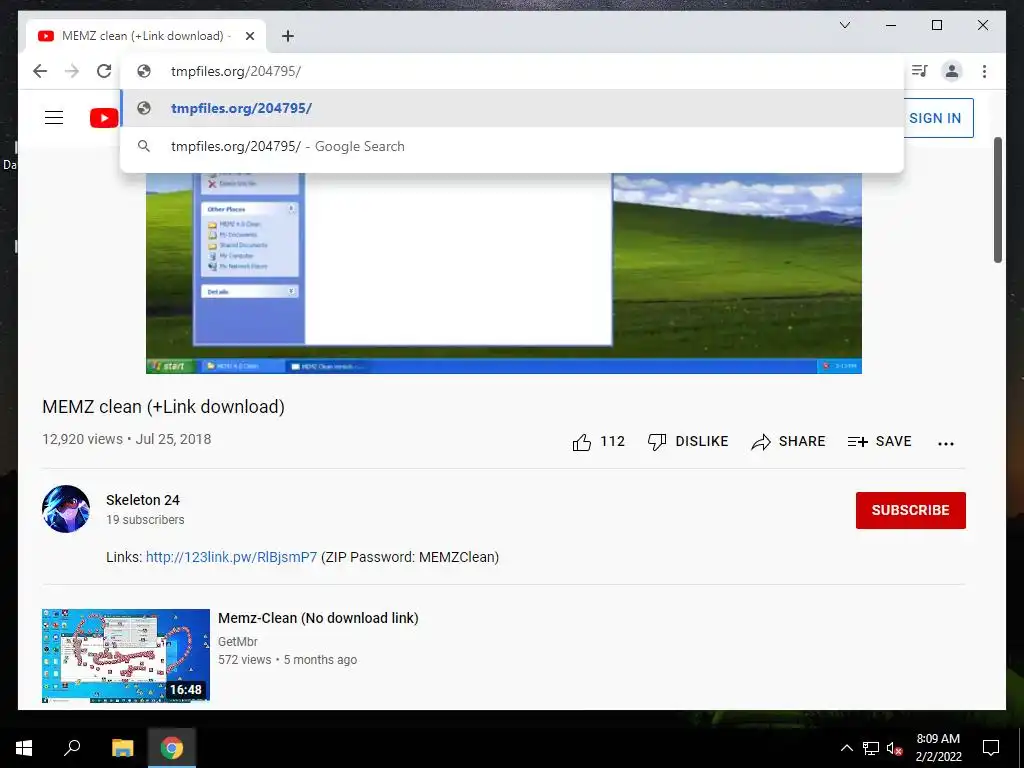Open a new tab with the plus button
The image size is (1024, 768).
(x=287, y=36)
